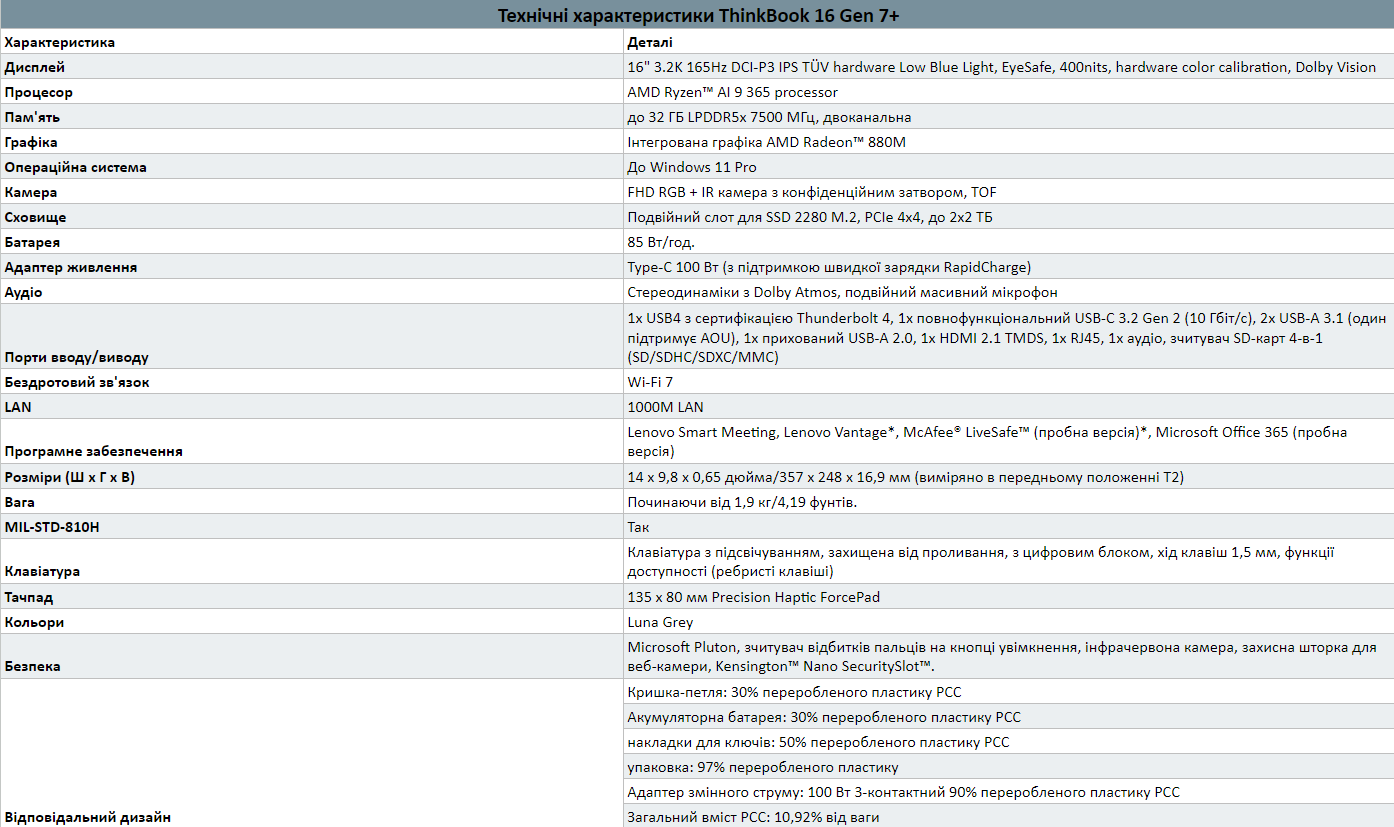Click the 'накладки для ключів: 50%' cell
Viewport: 1394px width, 827px height.
[1008, 742]
